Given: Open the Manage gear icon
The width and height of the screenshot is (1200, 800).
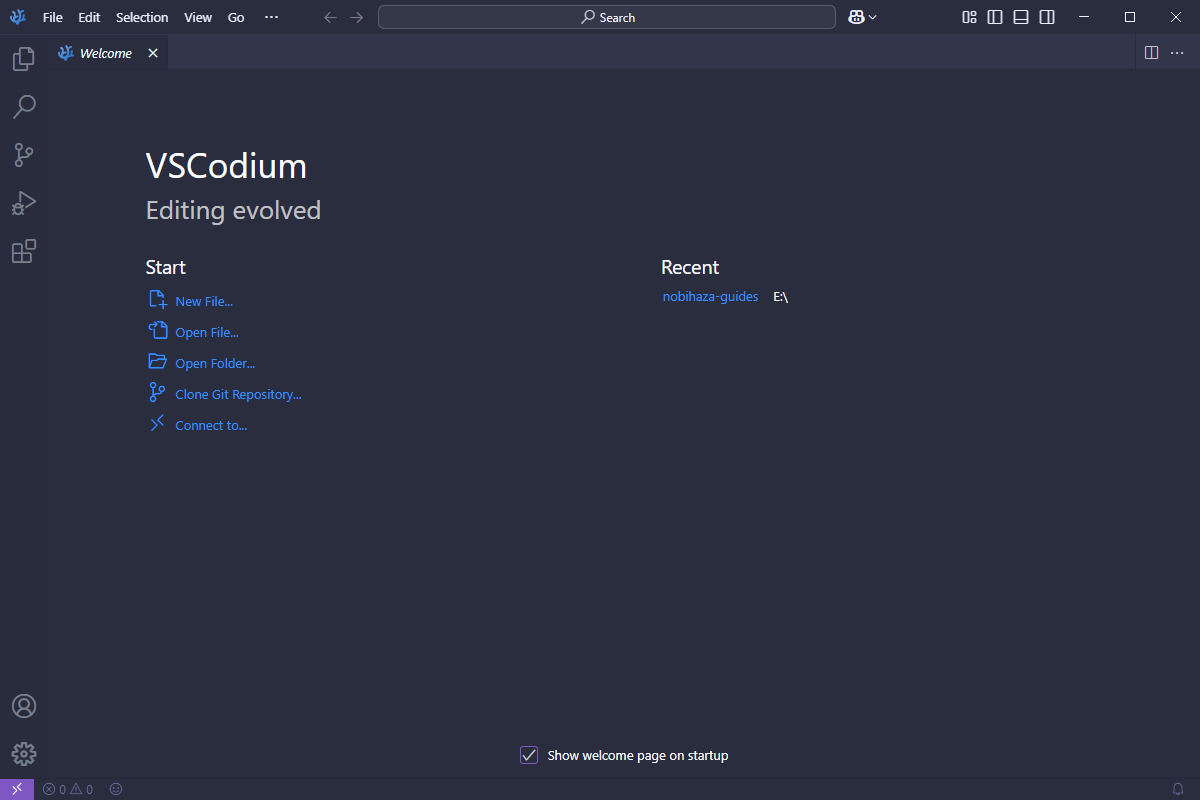Looking at the screenshot, I should pos(24,754).
